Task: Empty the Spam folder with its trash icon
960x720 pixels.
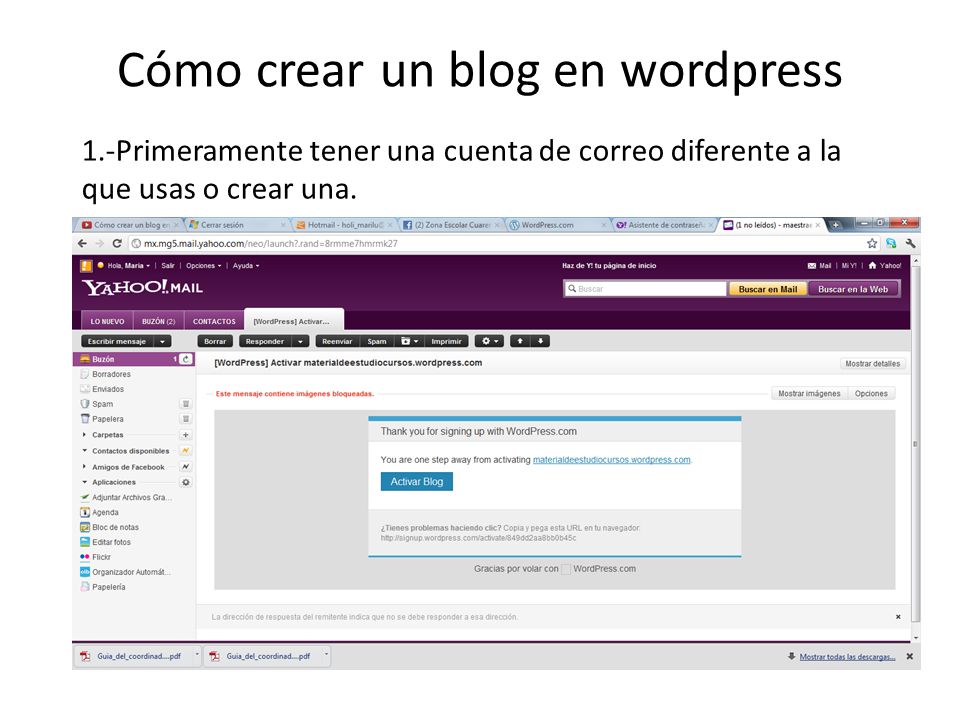Action: click(186, 404)
